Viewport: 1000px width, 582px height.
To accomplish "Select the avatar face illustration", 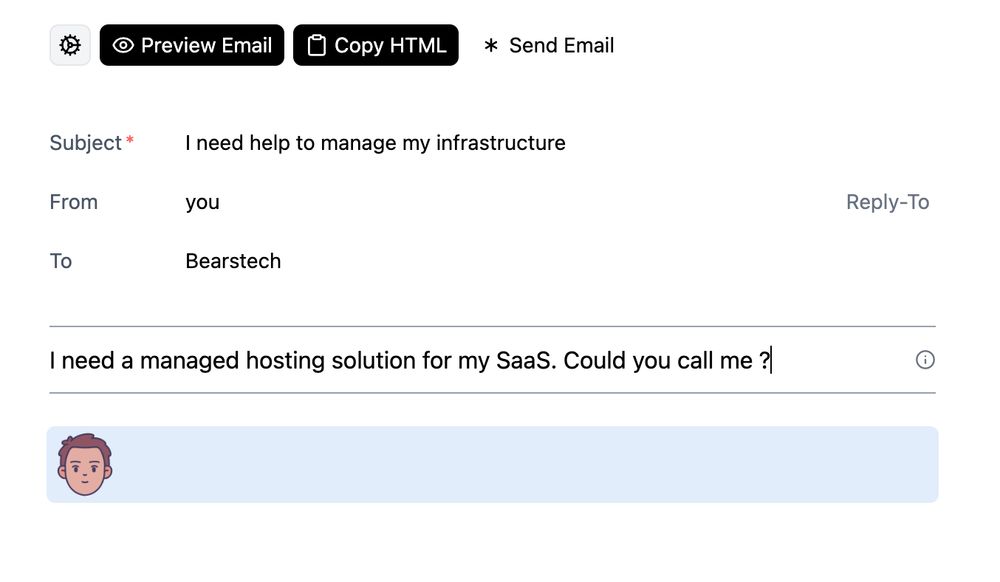I will [x=85, y=465].
